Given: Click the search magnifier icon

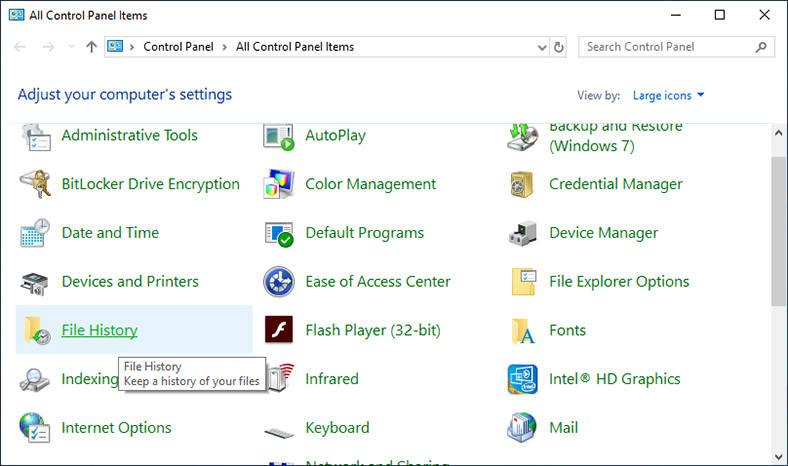Looking at the screenshot, I should [761, 47].
